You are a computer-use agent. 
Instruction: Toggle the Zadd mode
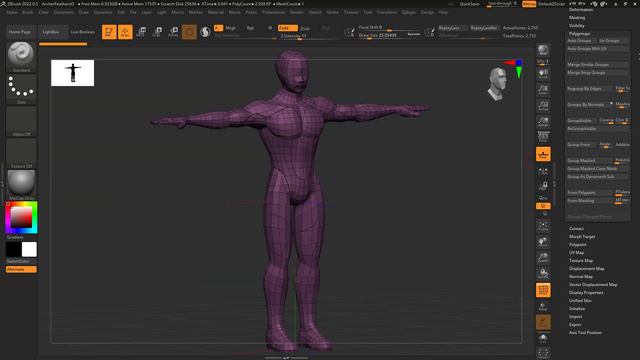pyautogui.click(x=287, y=28)
